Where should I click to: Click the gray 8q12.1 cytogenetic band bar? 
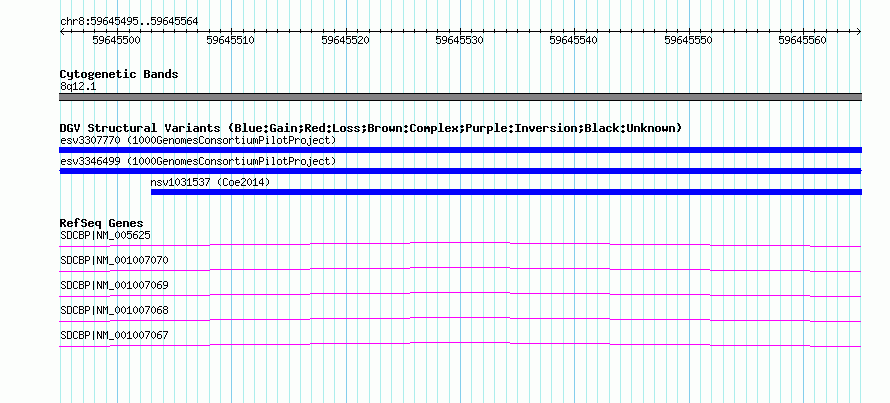point(460,97)
